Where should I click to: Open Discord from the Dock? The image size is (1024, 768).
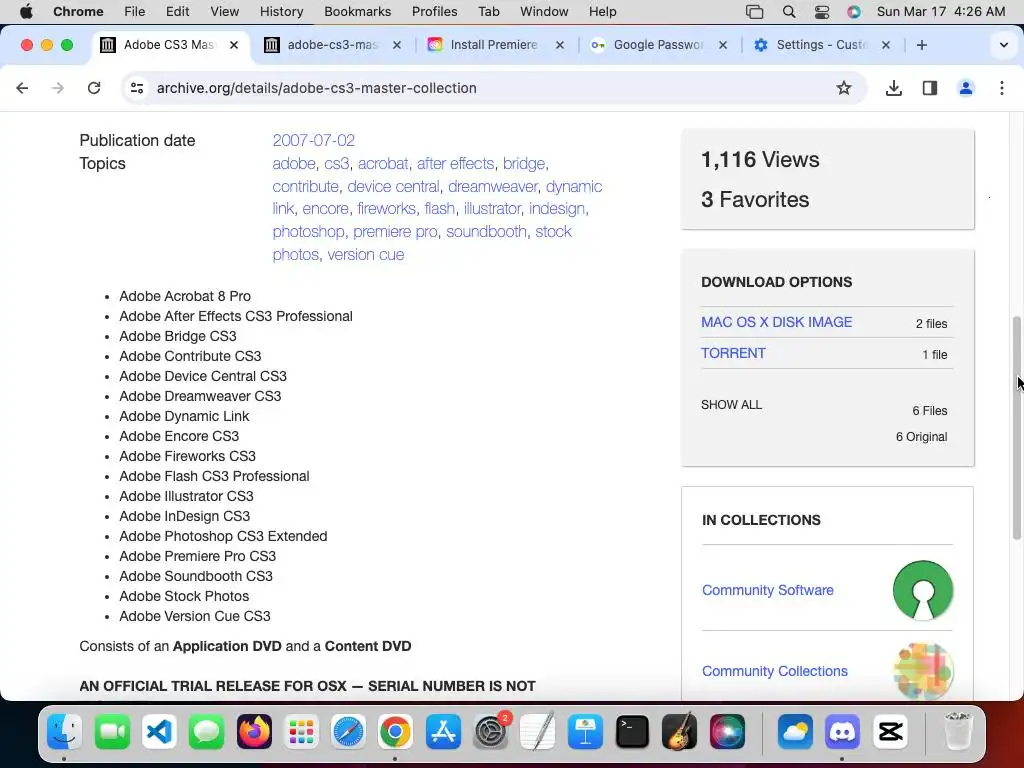coord(842,731)
